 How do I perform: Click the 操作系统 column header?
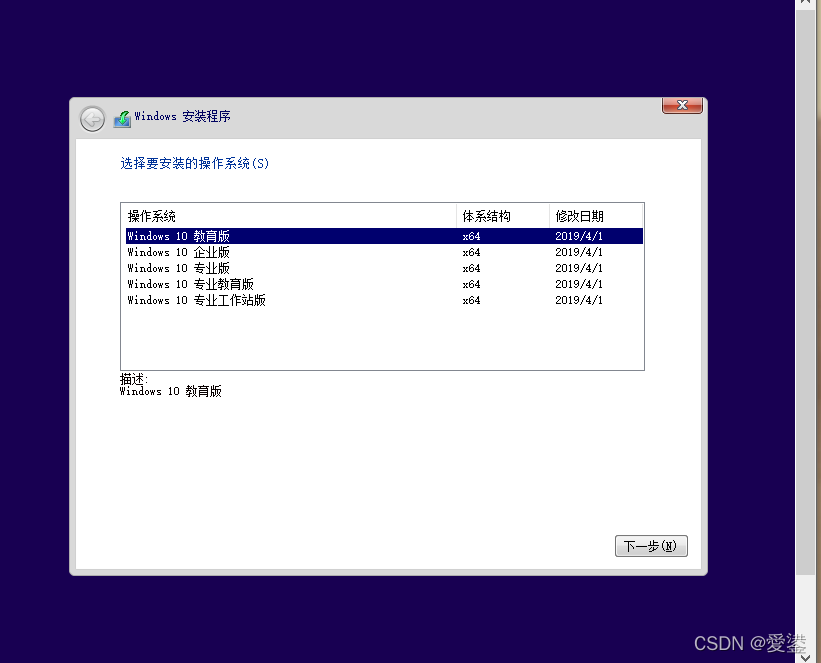[289, 216]
